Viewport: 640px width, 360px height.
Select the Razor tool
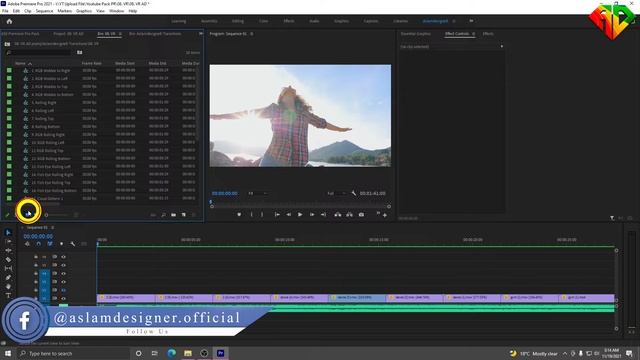tap(8, 259)
